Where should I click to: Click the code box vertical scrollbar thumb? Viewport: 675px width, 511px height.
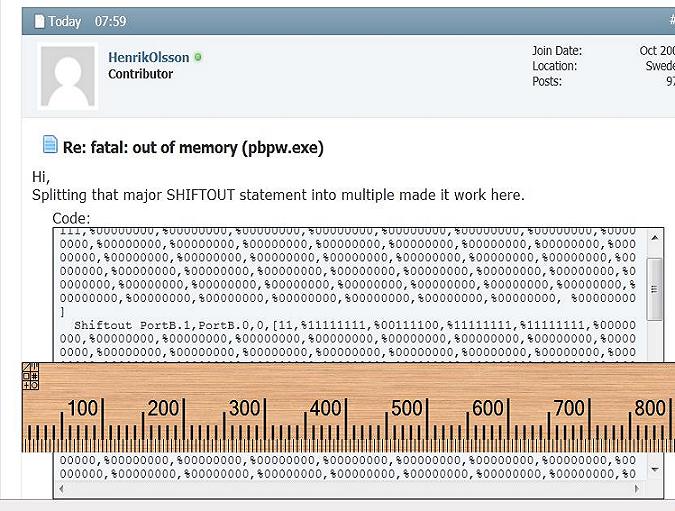655,288
